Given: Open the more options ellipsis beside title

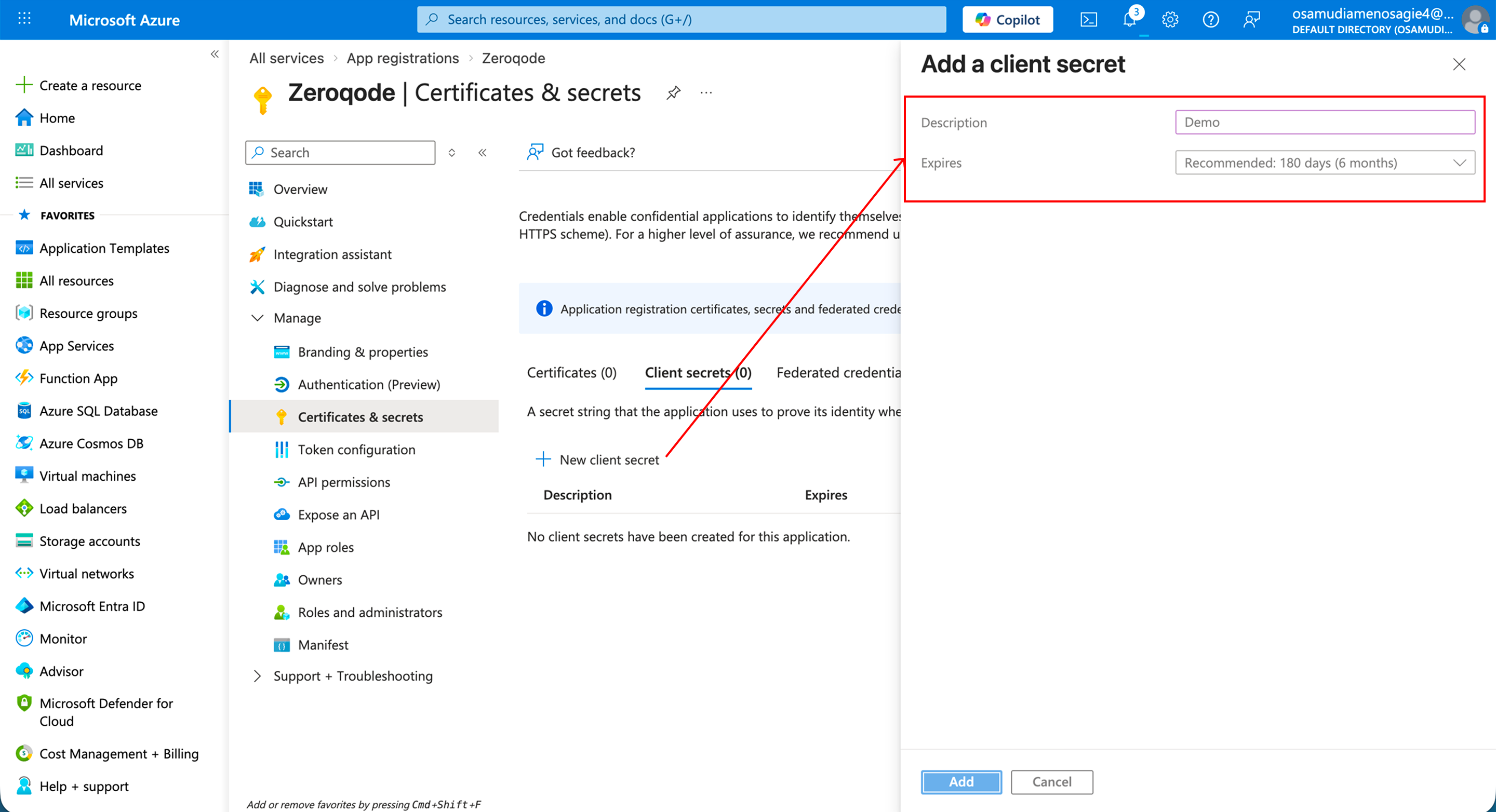Looking at the screenshot, I should tap(706, 93).
